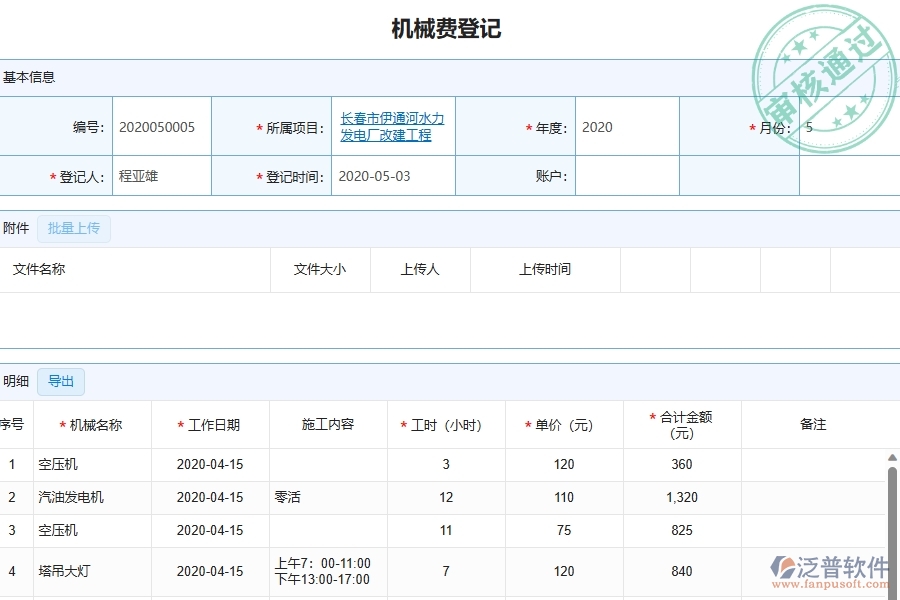Select the 空压机 cell in row 1
Image resolution: width=900 pixels, height=600 pixels.
coord(66,464)
